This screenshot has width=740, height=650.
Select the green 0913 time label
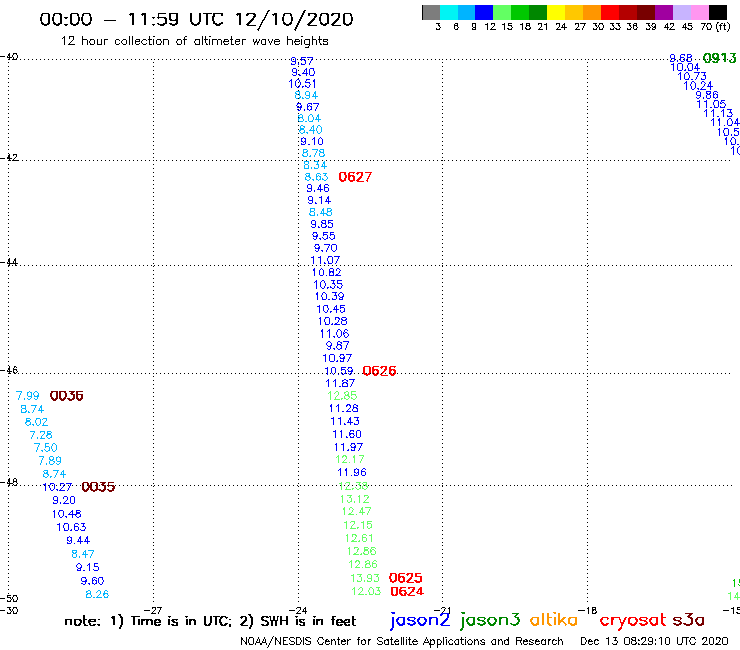[x=719, y=58]
